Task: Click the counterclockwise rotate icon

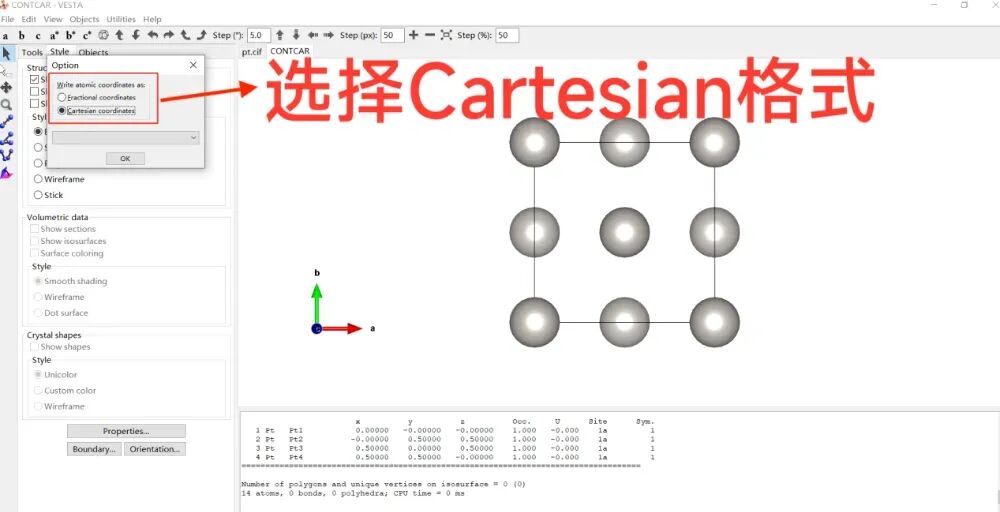Action: coord(185,35)
